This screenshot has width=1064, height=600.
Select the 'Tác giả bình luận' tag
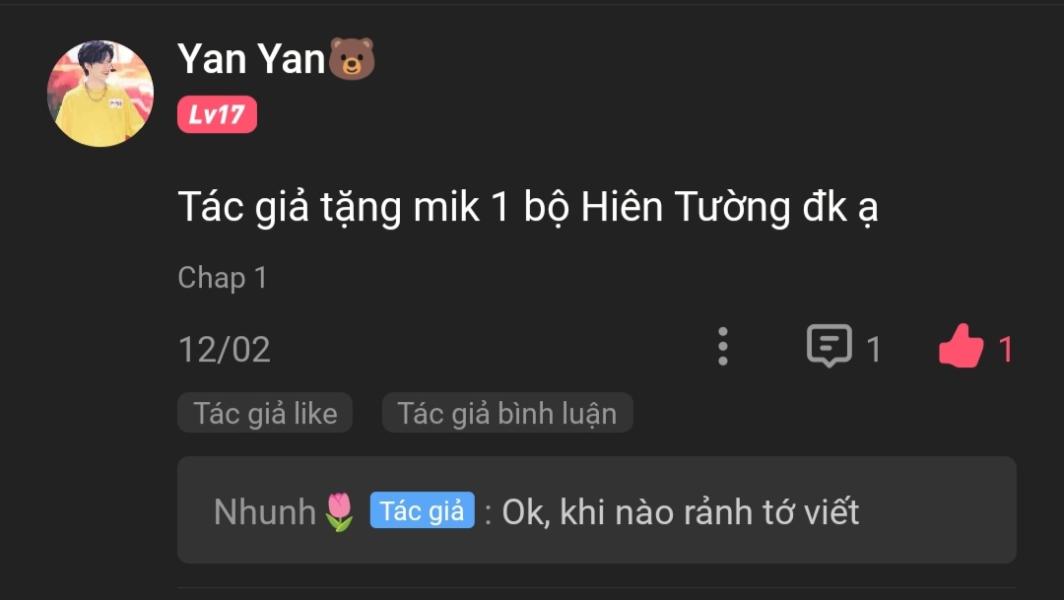pos(507,413)
